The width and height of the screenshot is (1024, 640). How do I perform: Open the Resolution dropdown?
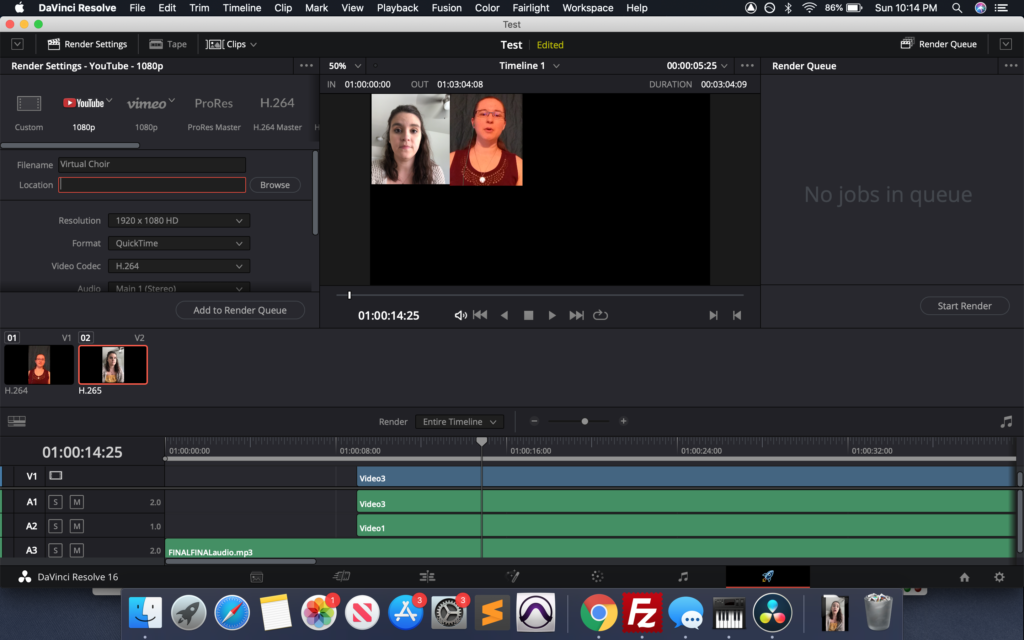[x=179, y=220]
